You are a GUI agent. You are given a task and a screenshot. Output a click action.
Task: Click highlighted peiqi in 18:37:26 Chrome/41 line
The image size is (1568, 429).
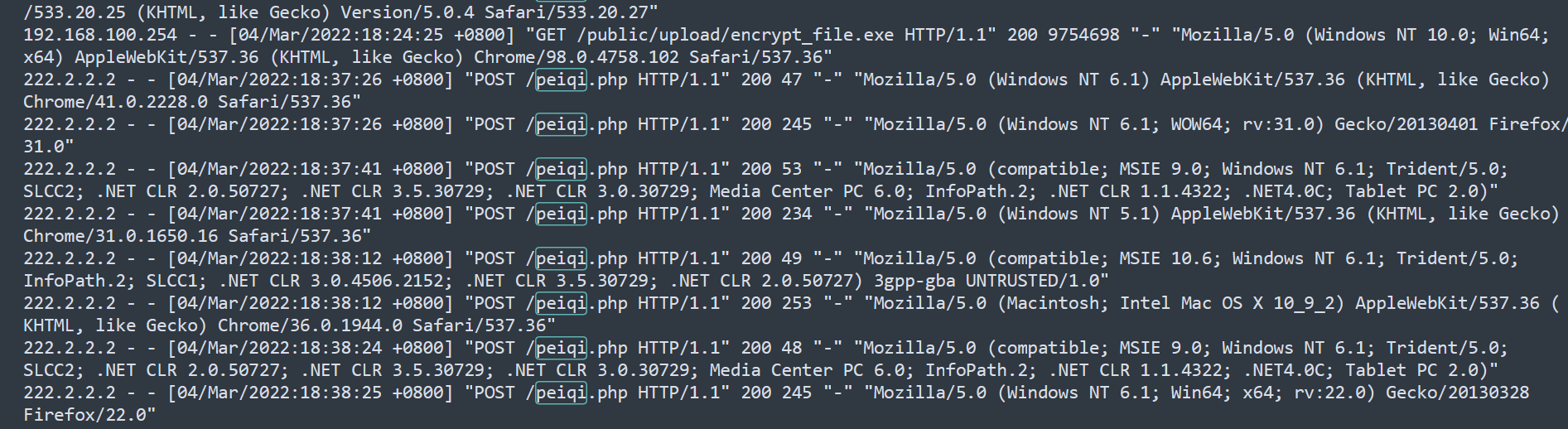click(561, 80)
